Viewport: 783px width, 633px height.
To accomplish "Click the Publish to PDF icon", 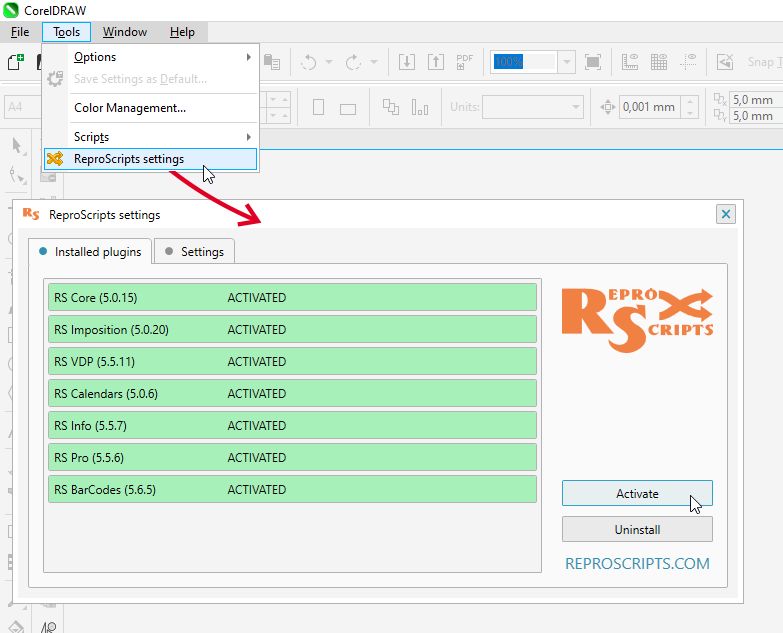I will click(464, 62).
